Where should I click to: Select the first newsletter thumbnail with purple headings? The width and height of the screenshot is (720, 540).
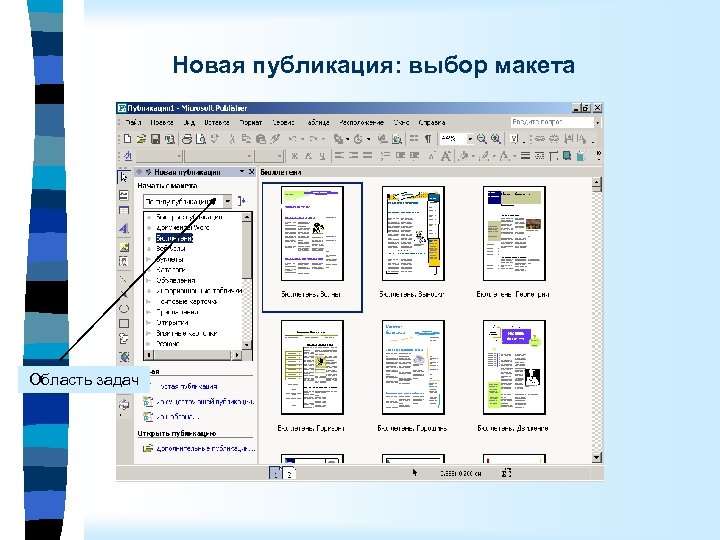click(312, 233)
